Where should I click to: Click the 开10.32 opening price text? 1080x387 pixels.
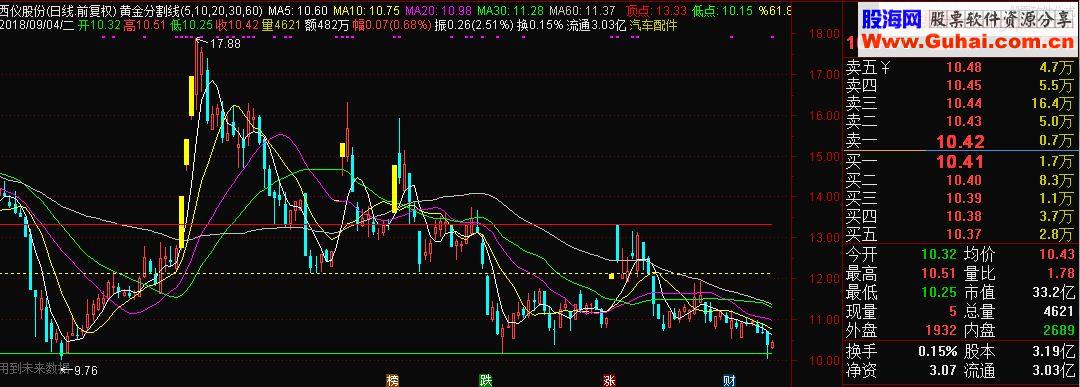[99, 25]
